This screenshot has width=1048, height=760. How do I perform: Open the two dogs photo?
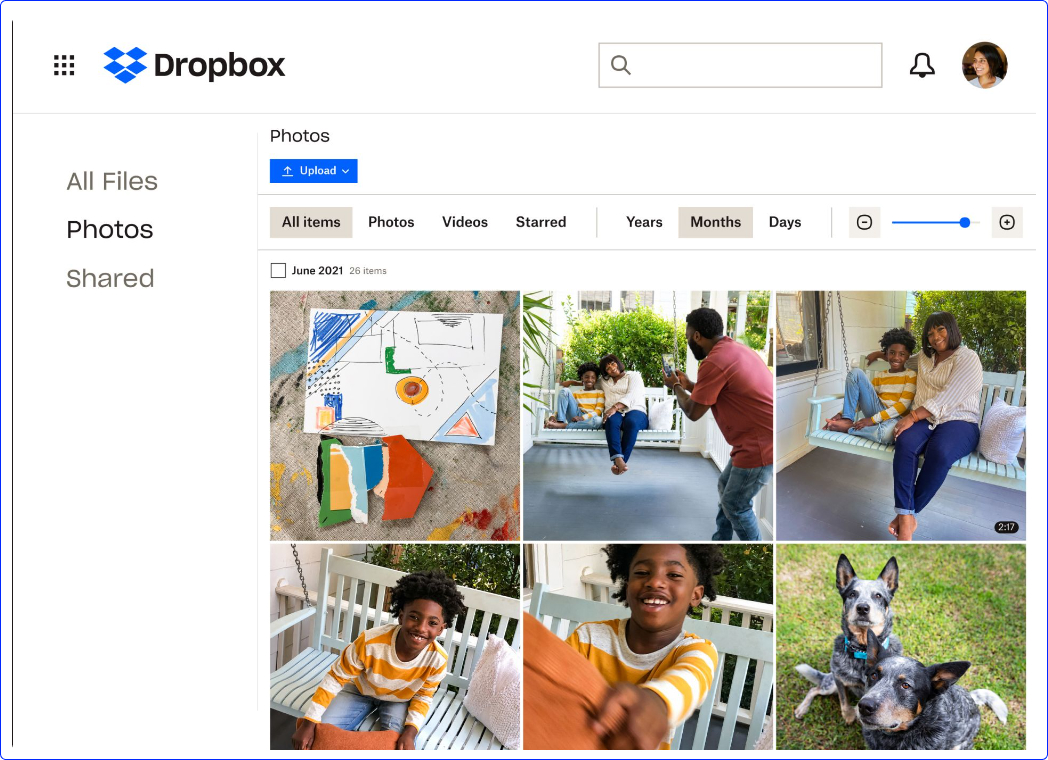[900, 646]
